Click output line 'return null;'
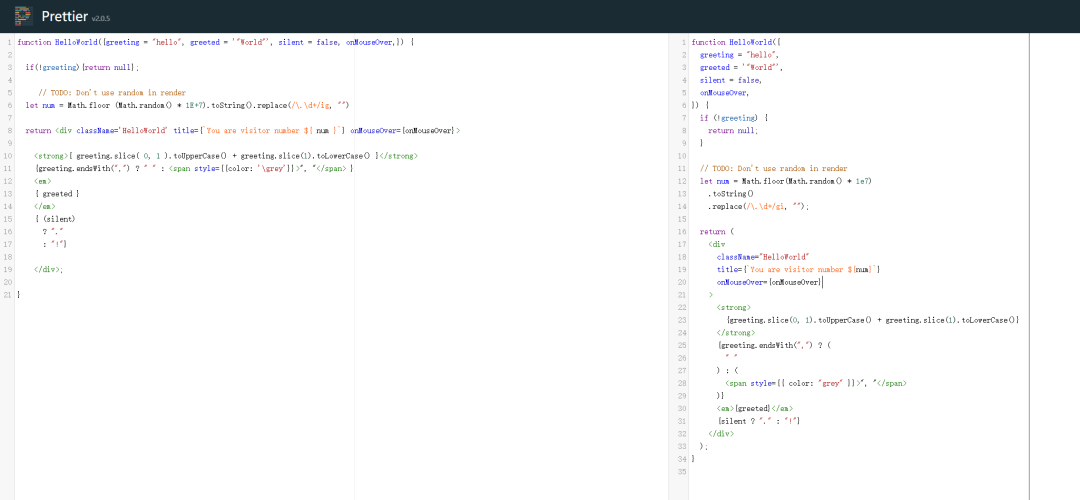This screenshot has width=1080, height=500. pos(733,130)
